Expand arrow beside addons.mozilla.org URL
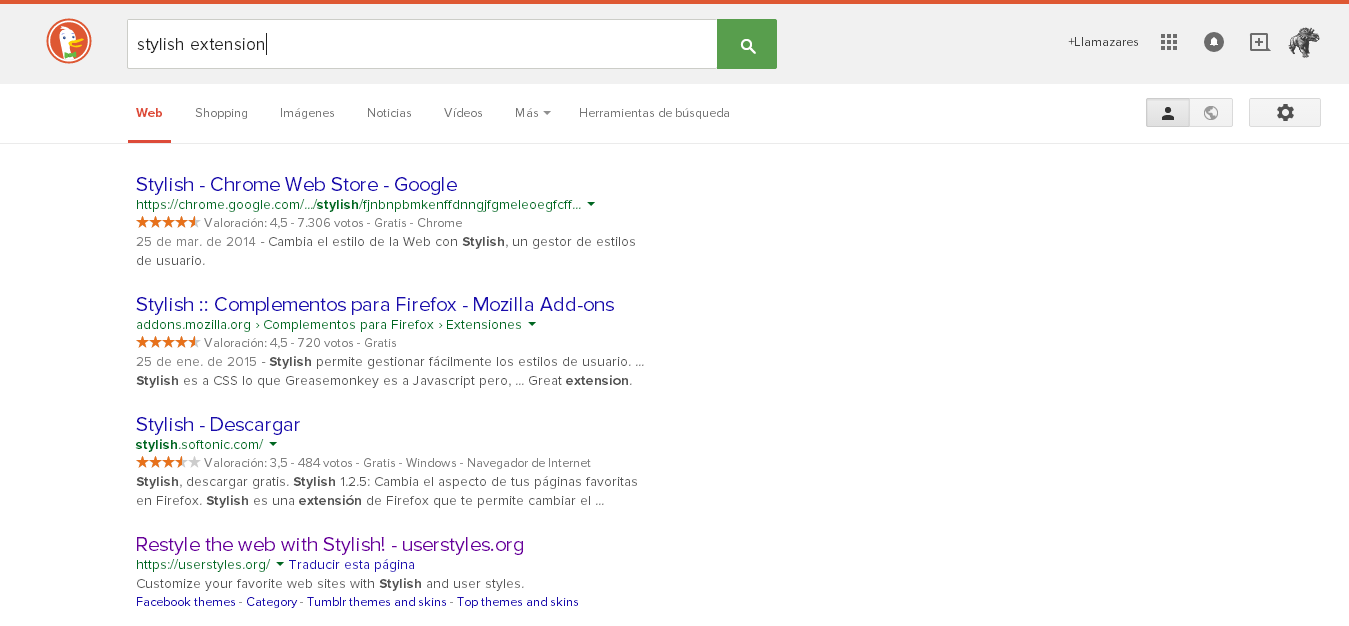Image resolution: width=1349 pixels, height=626 pixels. 532,324
